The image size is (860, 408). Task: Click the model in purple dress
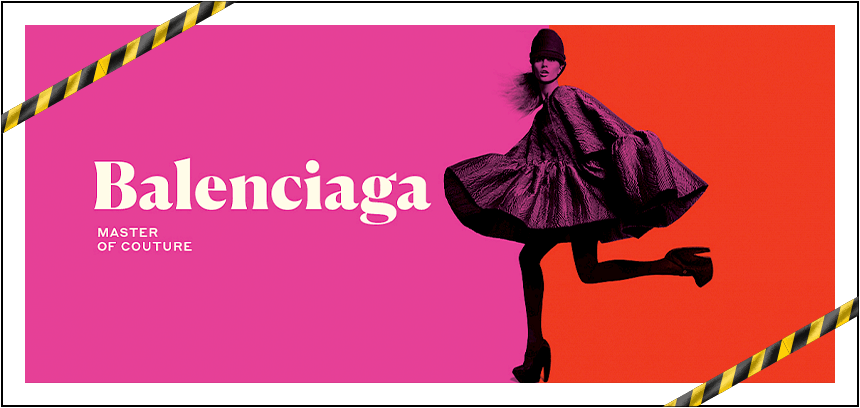(x=578, y=206)
